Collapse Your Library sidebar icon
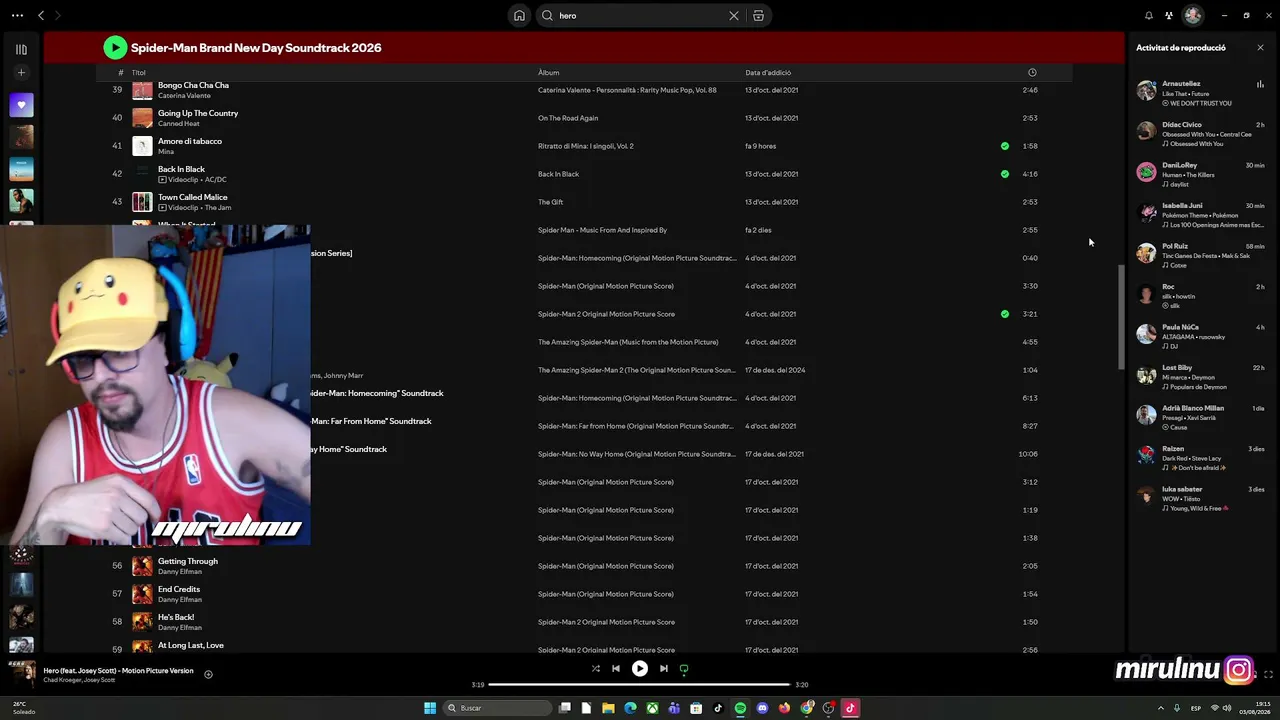Image resolution: width=1280 pixels, height=720 pixels. point(21,49)
